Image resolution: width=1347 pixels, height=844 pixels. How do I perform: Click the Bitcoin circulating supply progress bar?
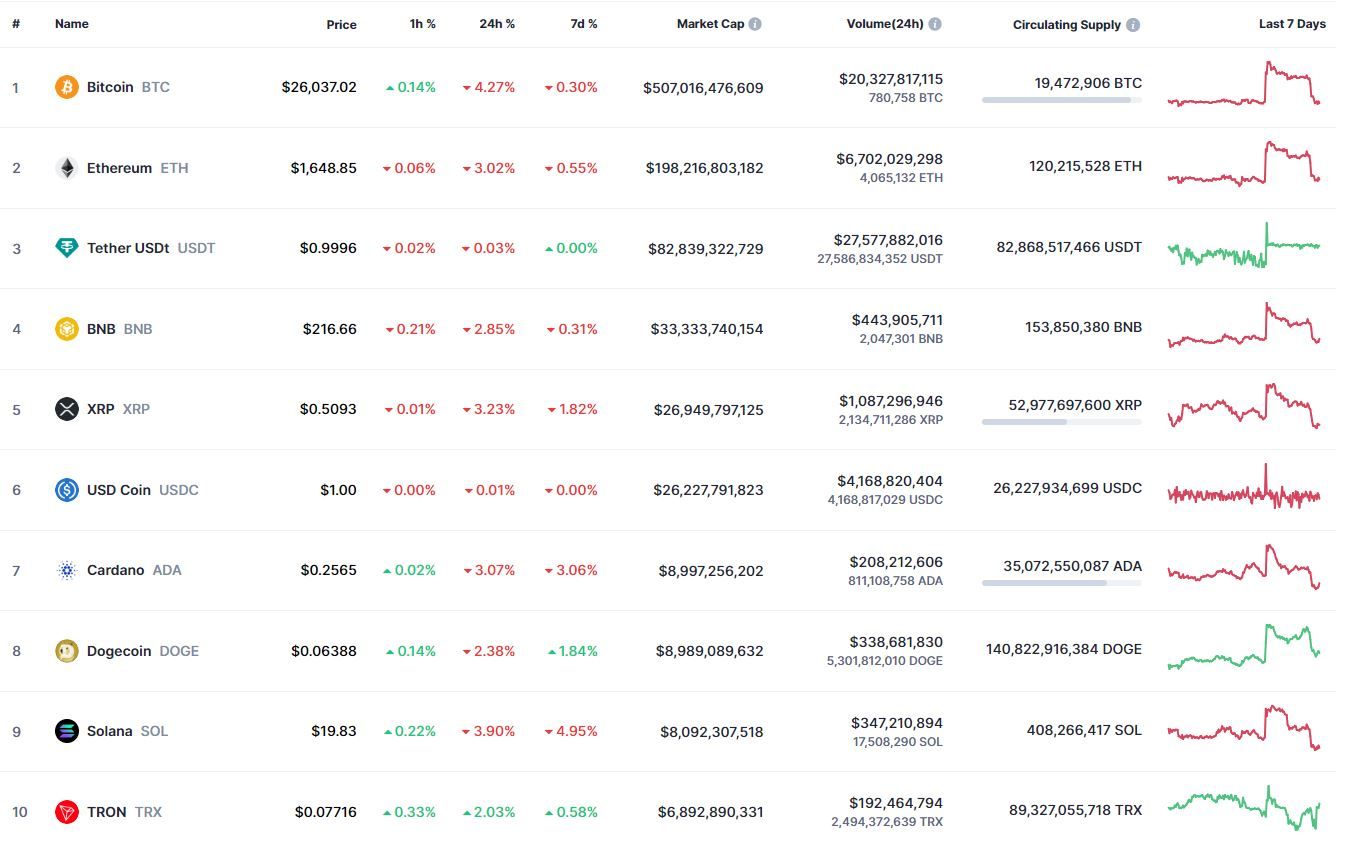coord(1062,100)
